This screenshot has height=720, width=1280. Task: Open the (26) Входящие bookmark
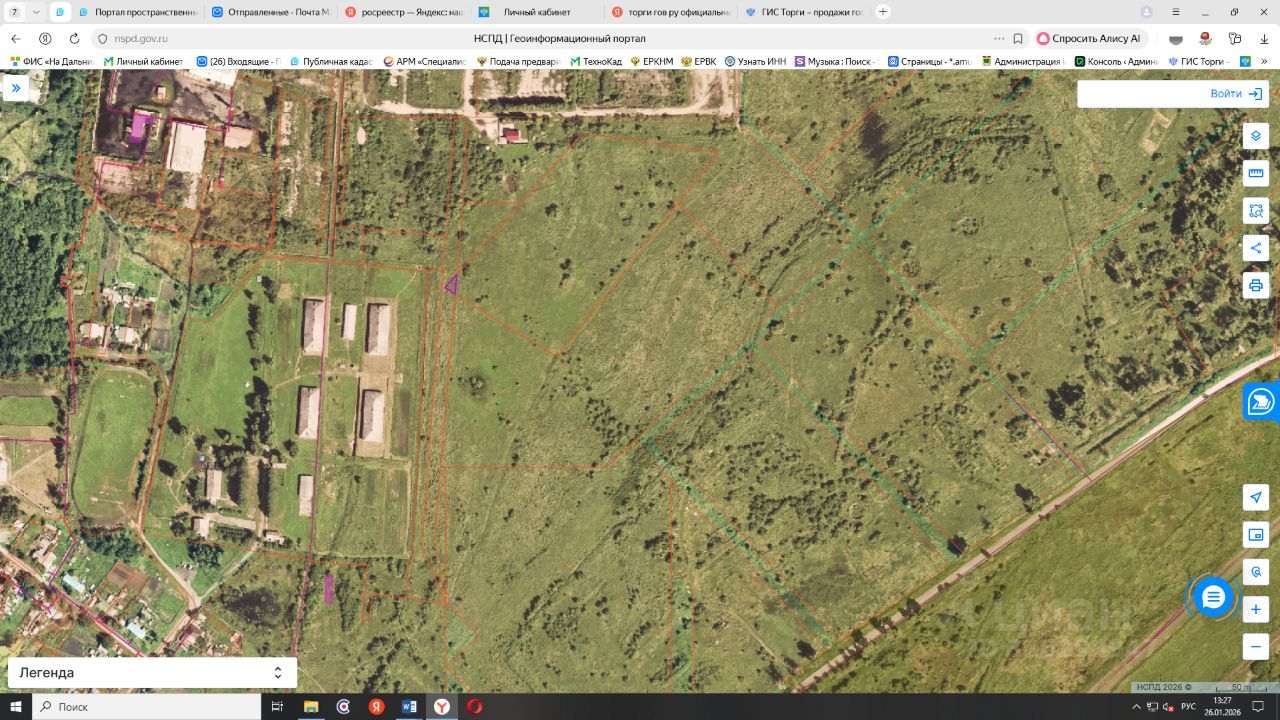point(241,61)
